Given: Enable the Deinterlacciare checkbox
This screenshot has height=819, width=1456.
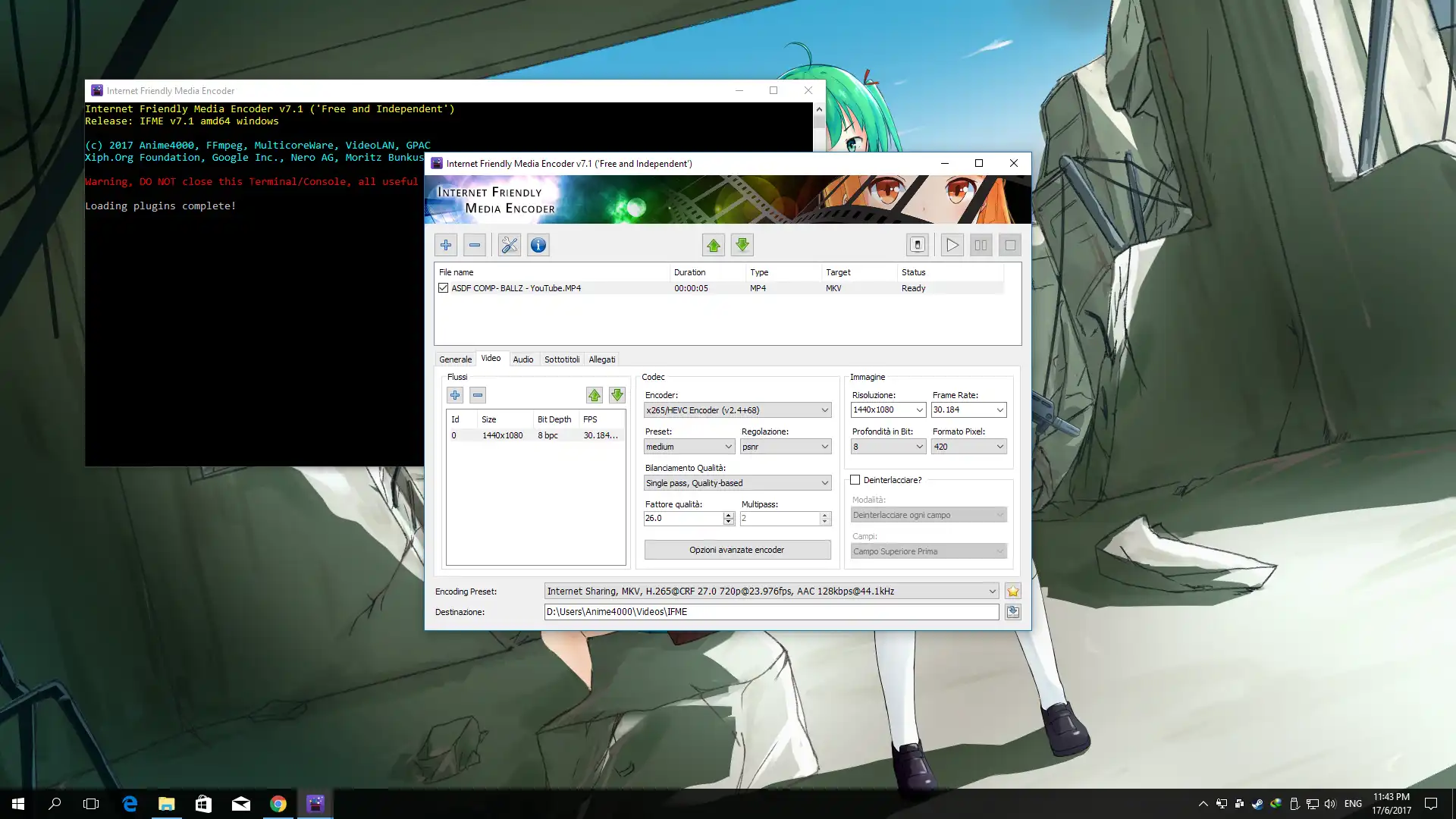Looking at the screenshot, I should coord(855,480).
